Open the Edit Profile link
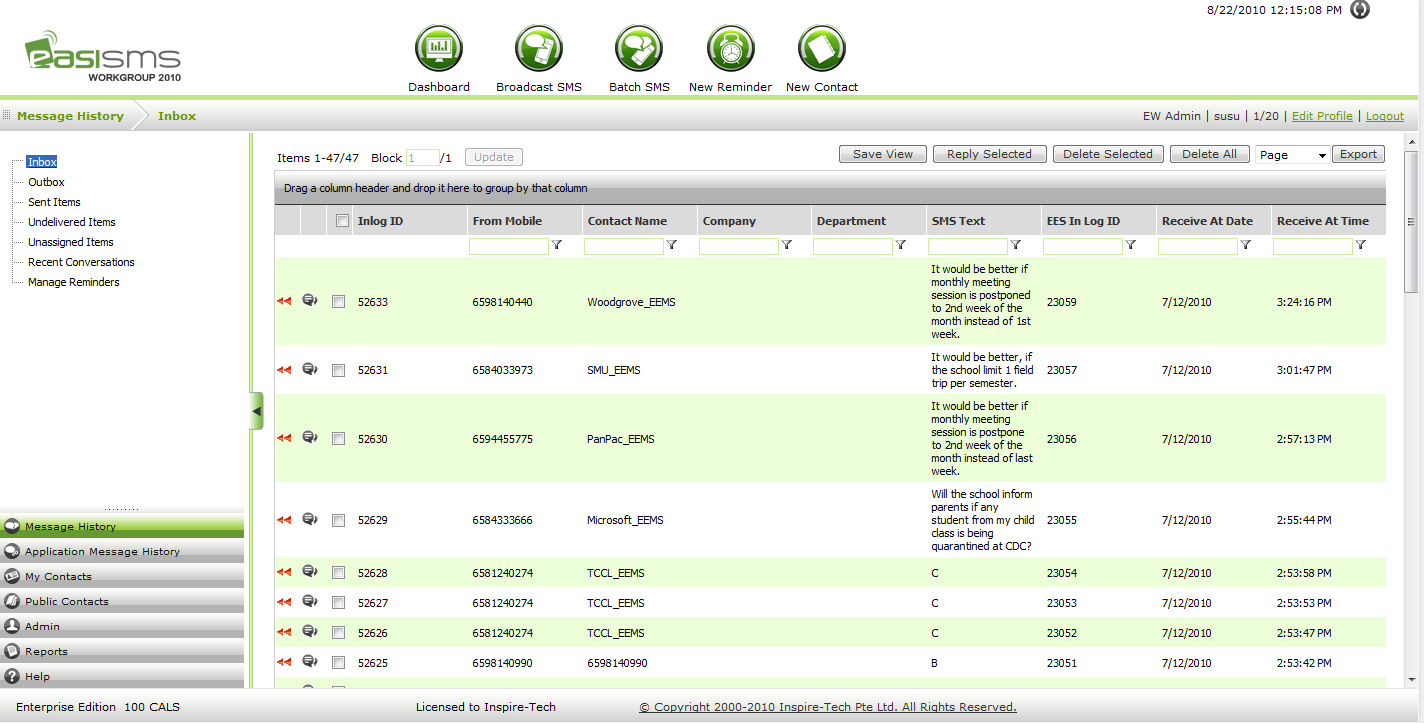Screen dimensions: 1424x723 (x=1322, y=116)
